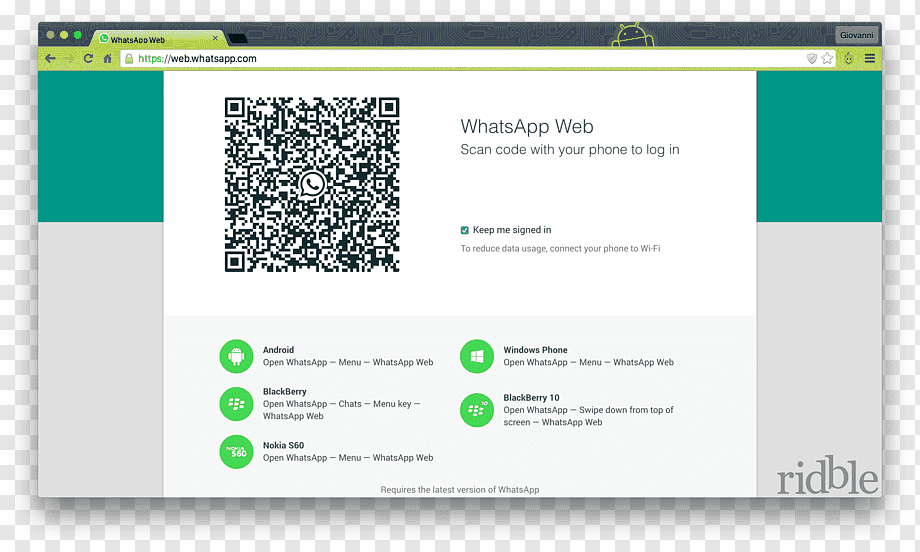
Task: Click the Giovanni profile button
Action: click(x=857, y=35)
